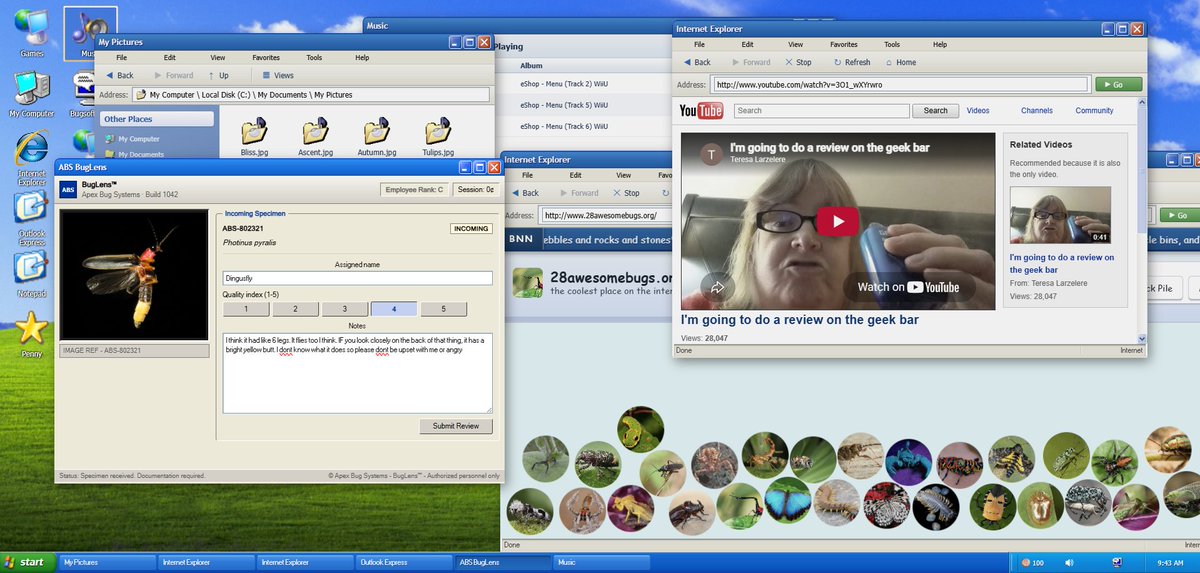Click Home in the YouTube browser toolbar

pyautogui.click(x=899, y=62)
